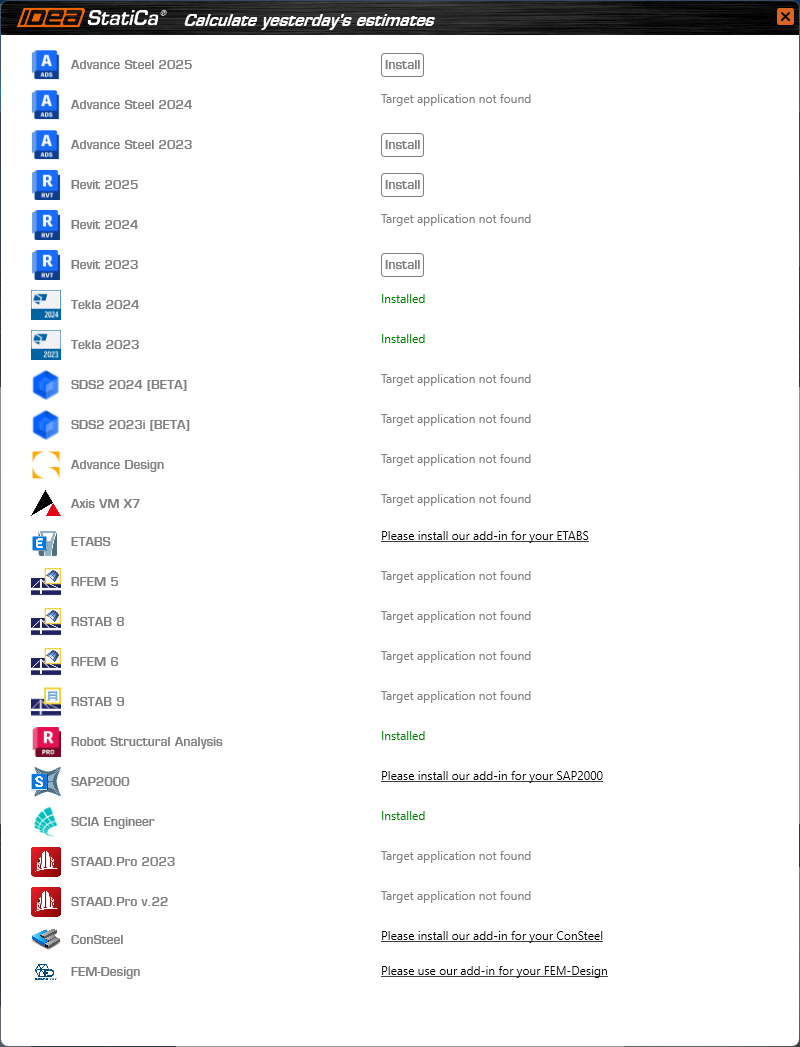Open the SAP2000 add-in install link
This screenshot has width=800, height=1047.
[x=491, y=776]
